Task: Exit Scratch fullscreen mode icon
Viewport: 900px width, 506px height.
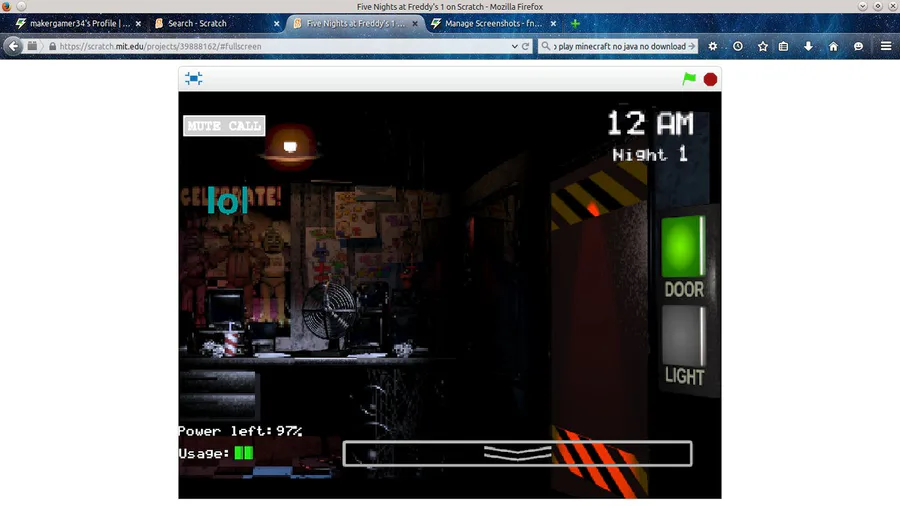Action: 193,79
